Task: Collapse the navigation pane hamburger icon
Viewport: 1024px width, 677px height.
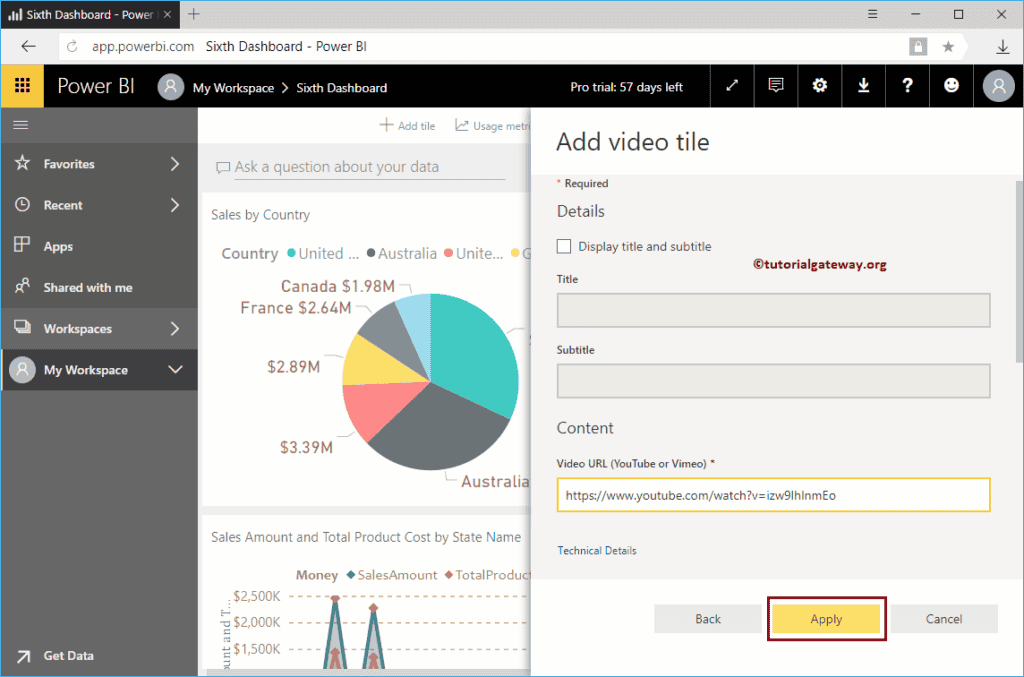Action: [x=20, y=125]
